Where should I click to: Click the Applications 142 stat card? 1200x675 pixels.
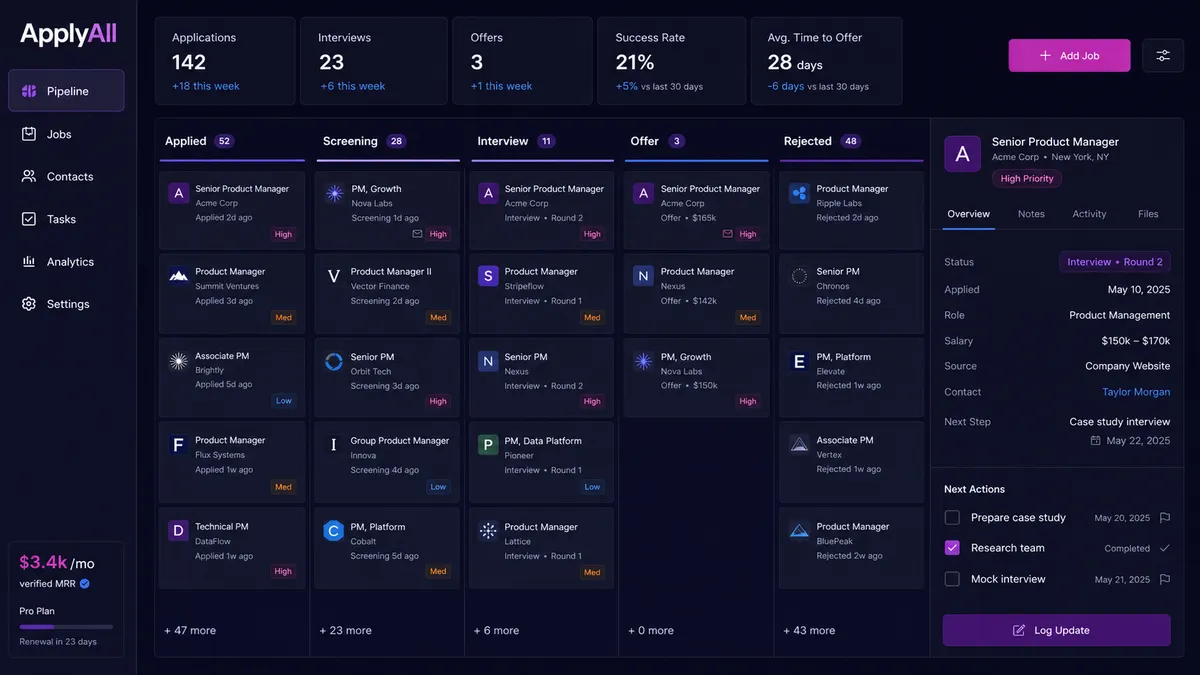tap(225, 61)
